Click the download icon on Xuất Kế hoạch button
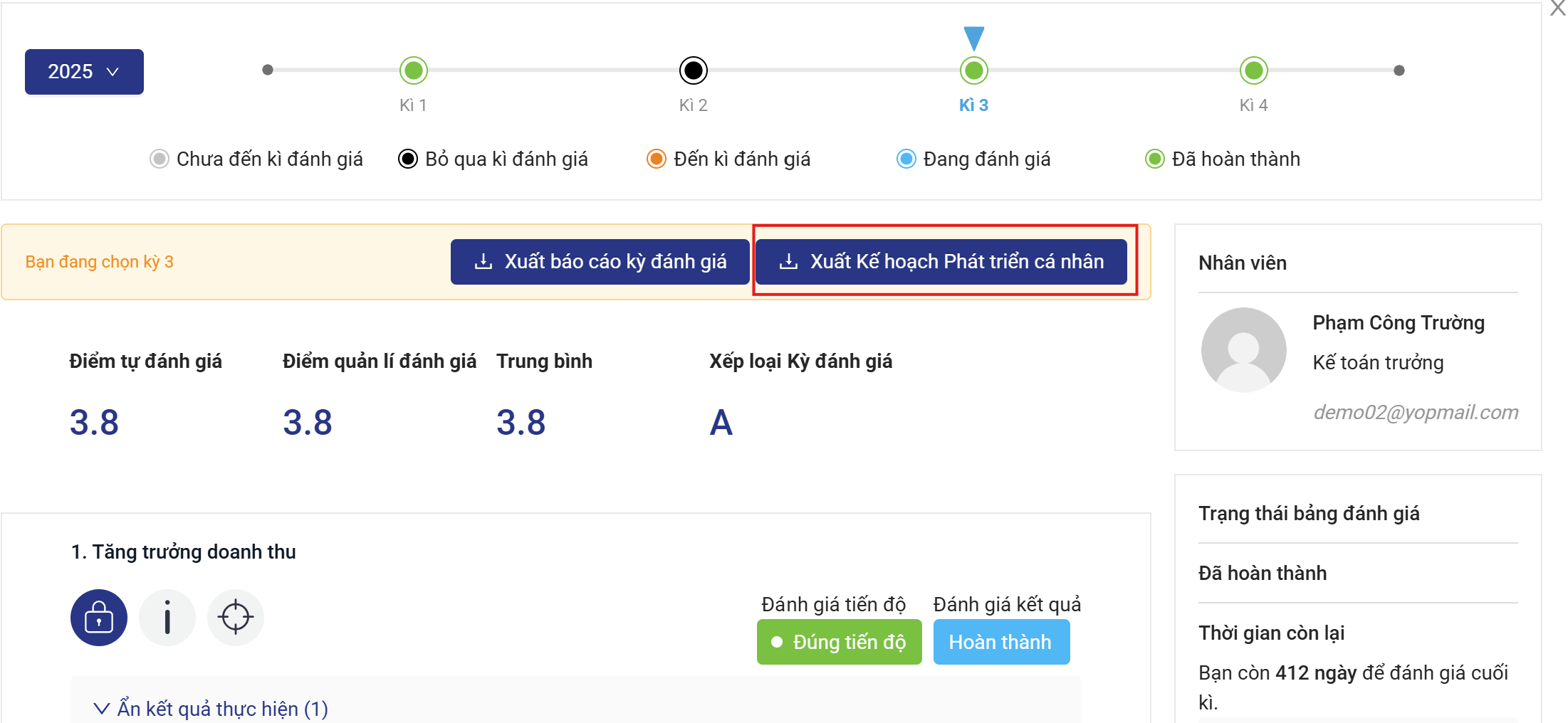 coord(788,262)
